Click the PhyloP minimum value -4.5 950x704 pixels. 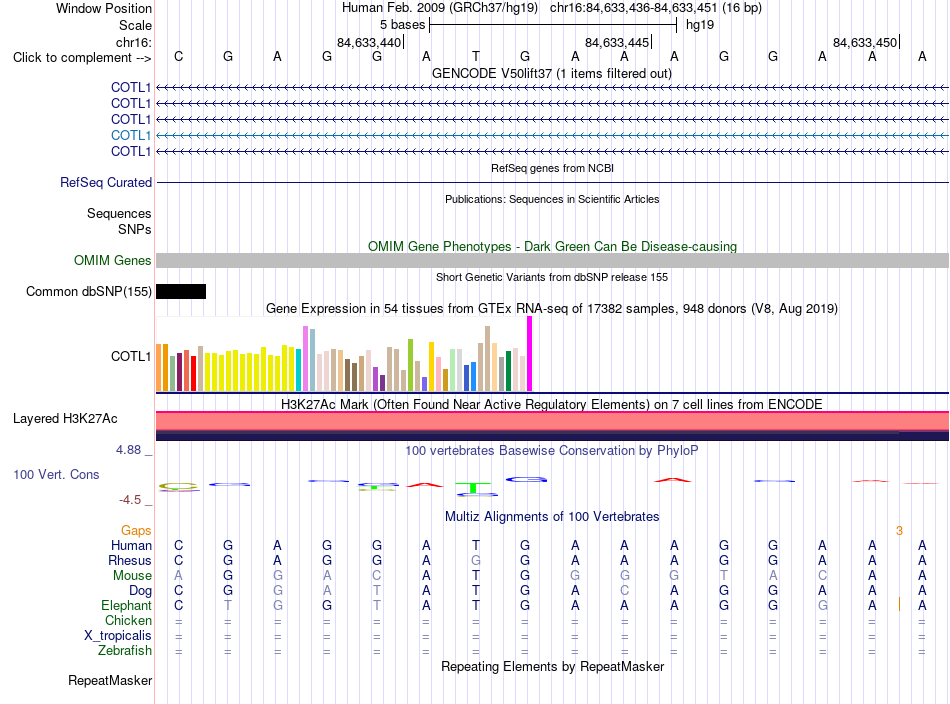pyautogui.click(x=130, y=500)
